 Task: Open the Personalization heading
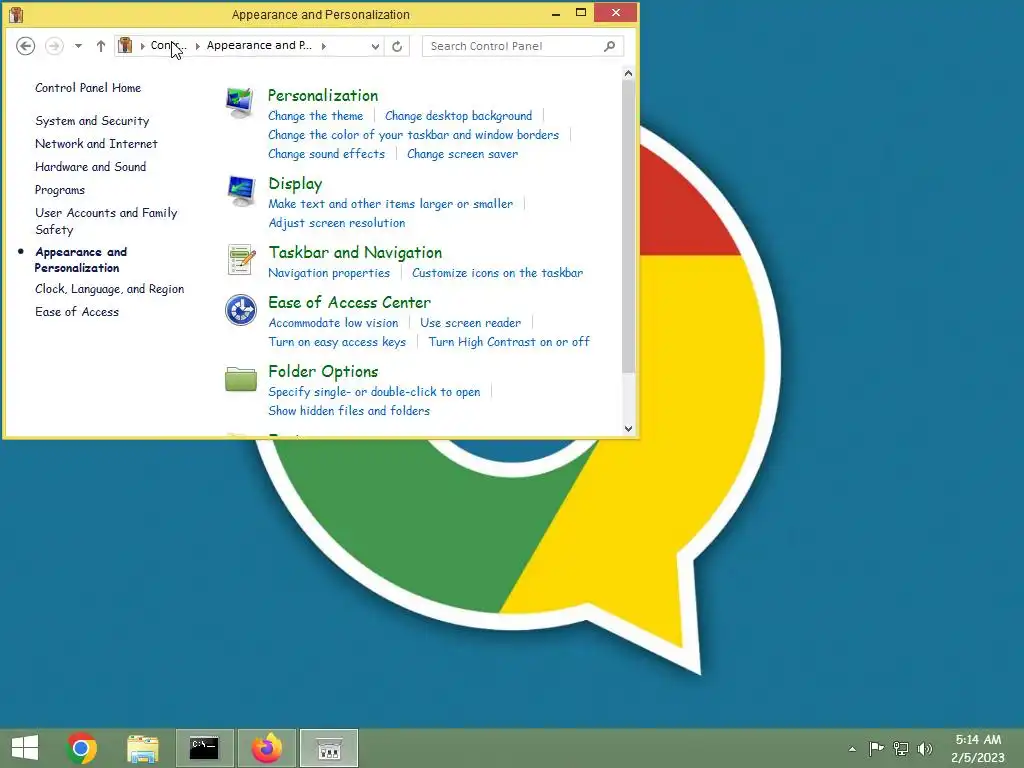[323, 95]
